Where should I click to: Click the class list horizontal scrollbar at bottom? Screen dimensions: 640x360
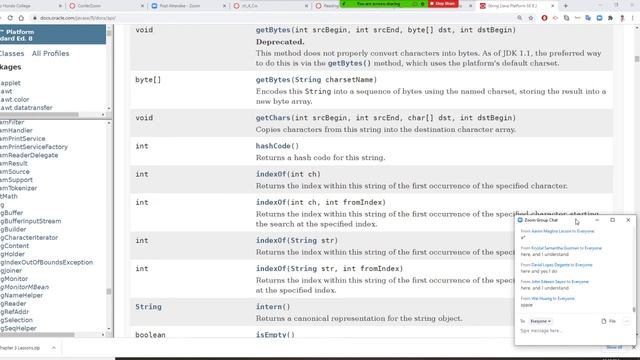click(x=37, y=335)
